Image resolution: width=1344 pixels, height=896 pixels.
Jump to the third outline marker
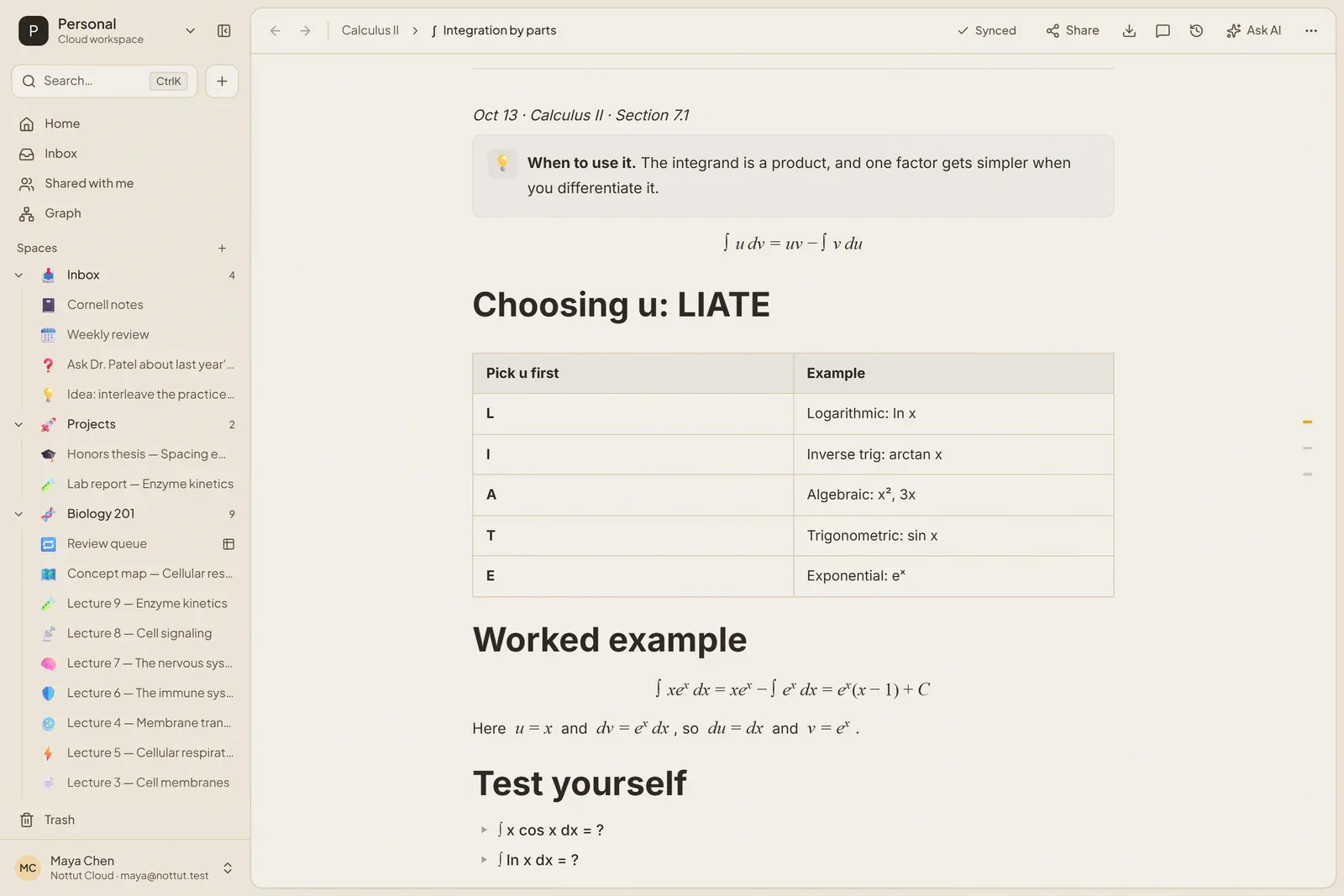(x=1307, y=474)
